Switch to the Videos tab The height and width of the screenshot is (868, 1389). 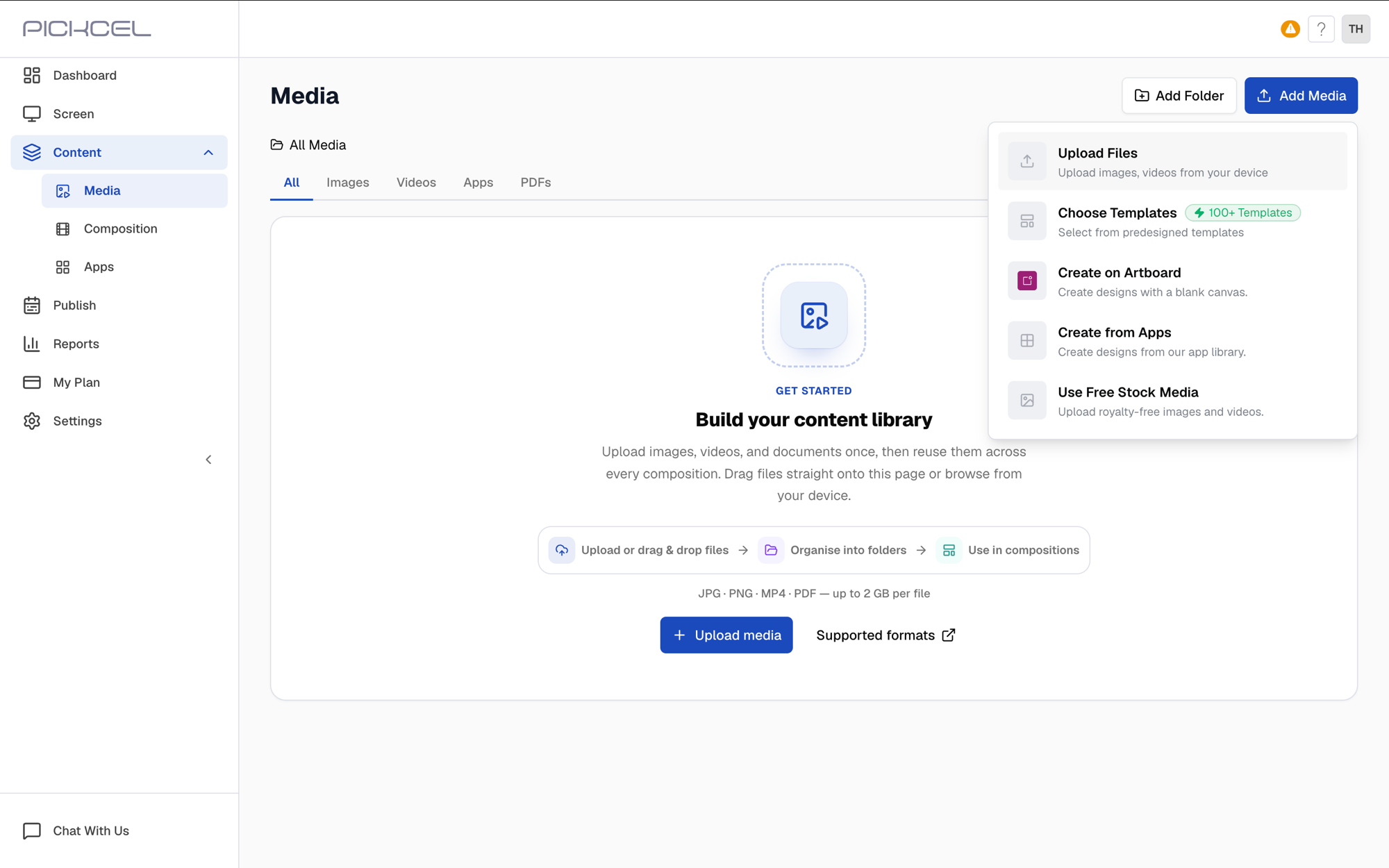(x=416, y=183)
